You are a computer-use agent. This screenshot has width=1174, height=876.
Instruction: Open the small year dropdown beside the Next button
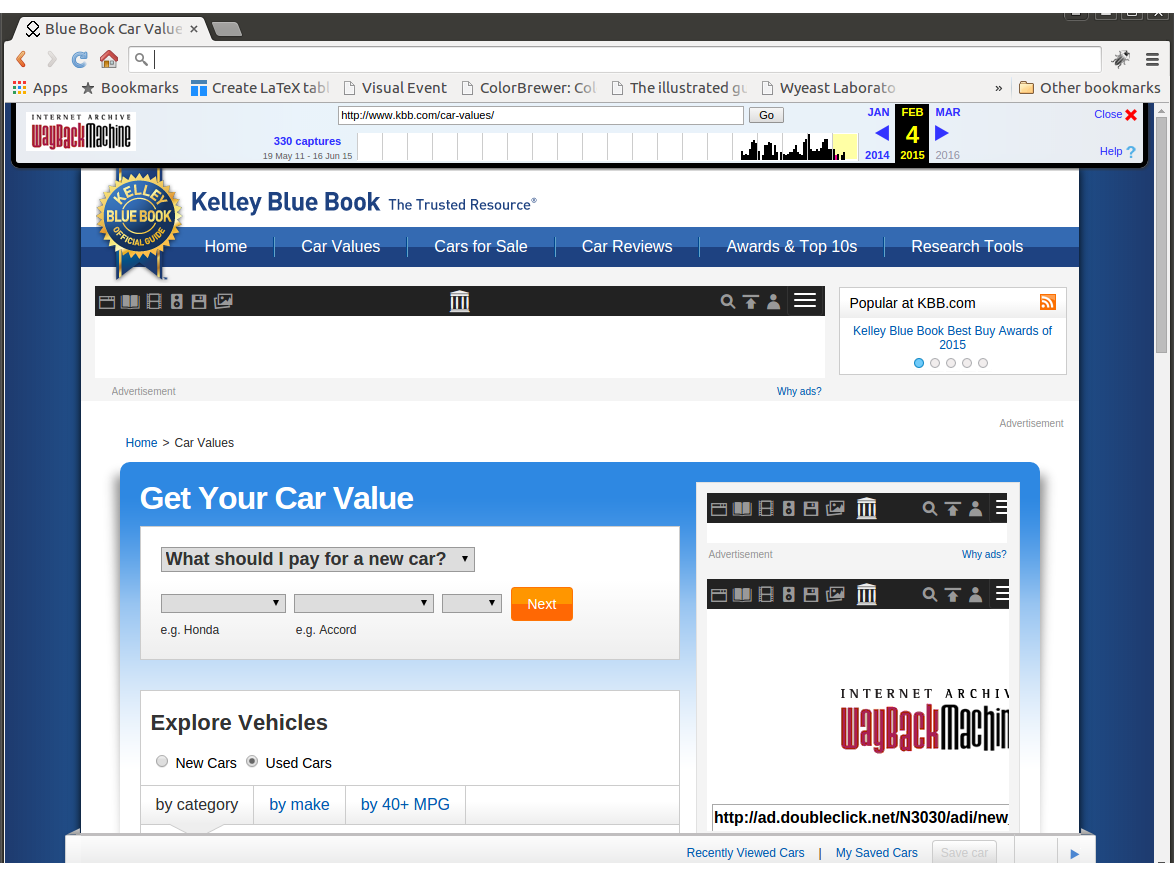472,603
